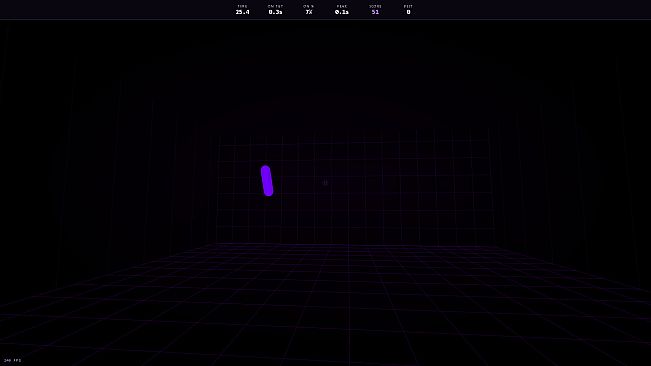This screenshot has width=651, height=366.
Task: Click the on-target time value 0.3s
Action: pos(275,12)
